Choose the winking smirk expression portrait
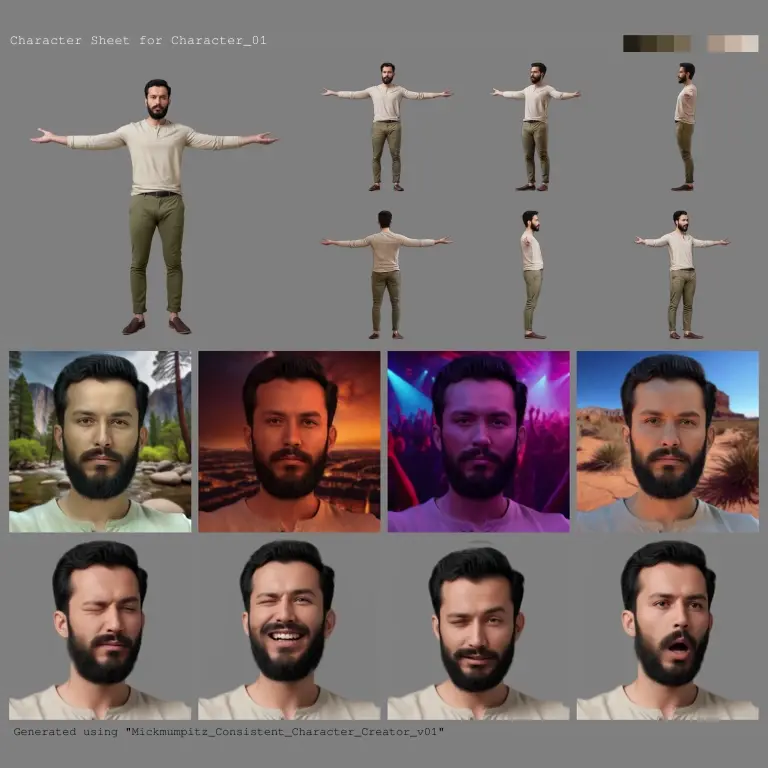 point(478,630)
